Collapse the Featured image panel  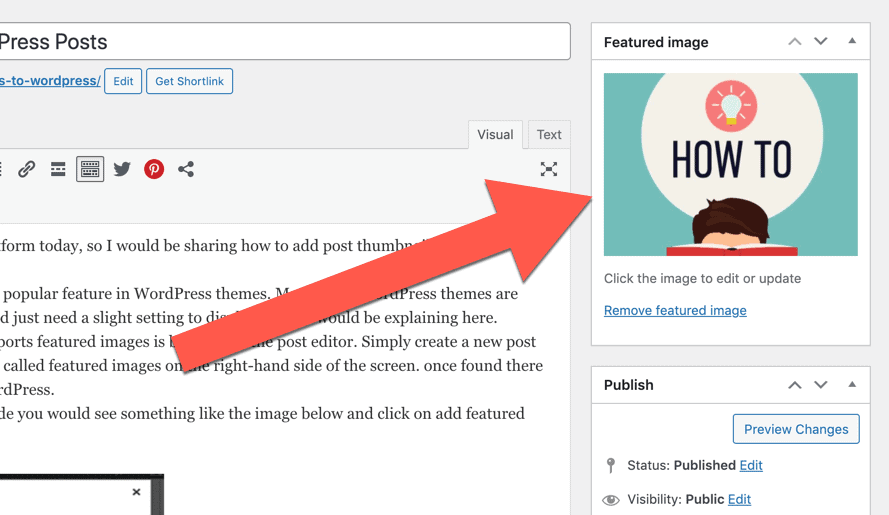[x=852, y=41]
